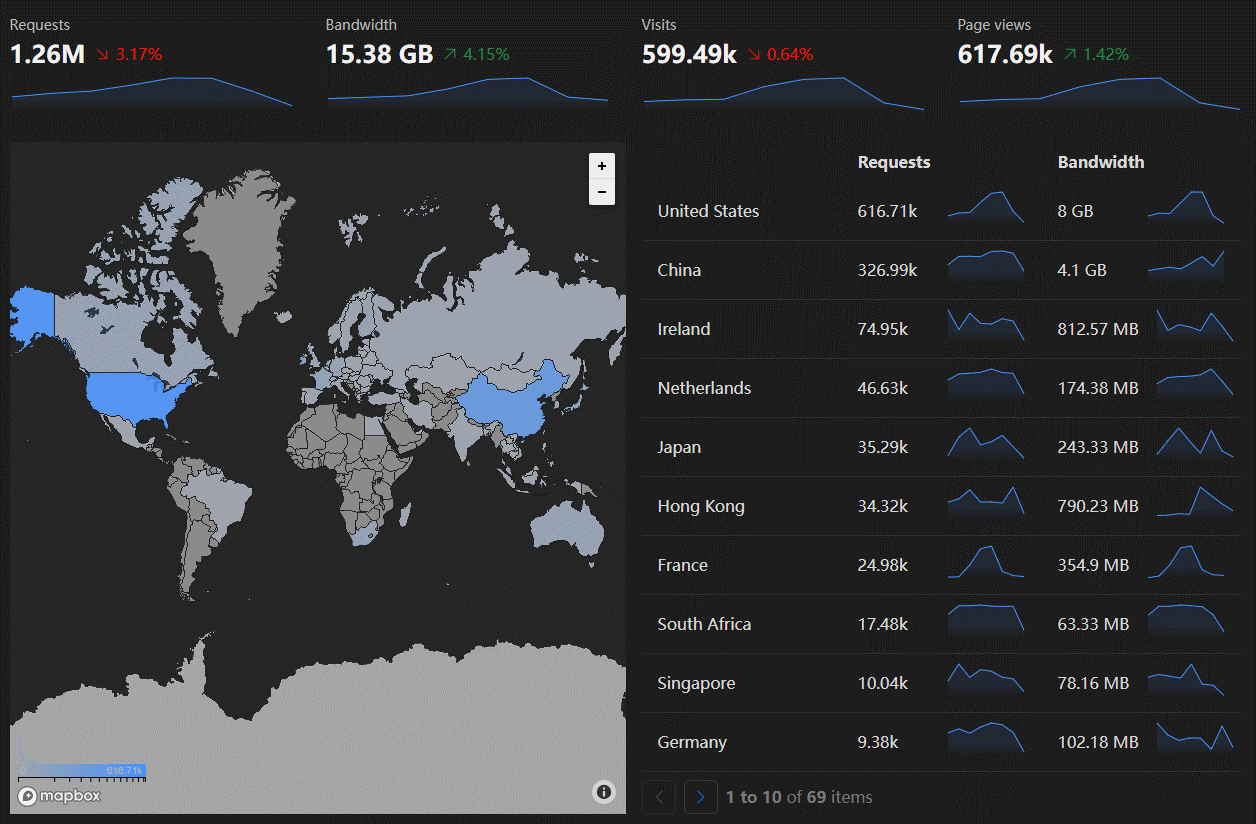Click the Ireland requests sparkline
Screen dimensions: 1256x824
[x=986, y=327]
